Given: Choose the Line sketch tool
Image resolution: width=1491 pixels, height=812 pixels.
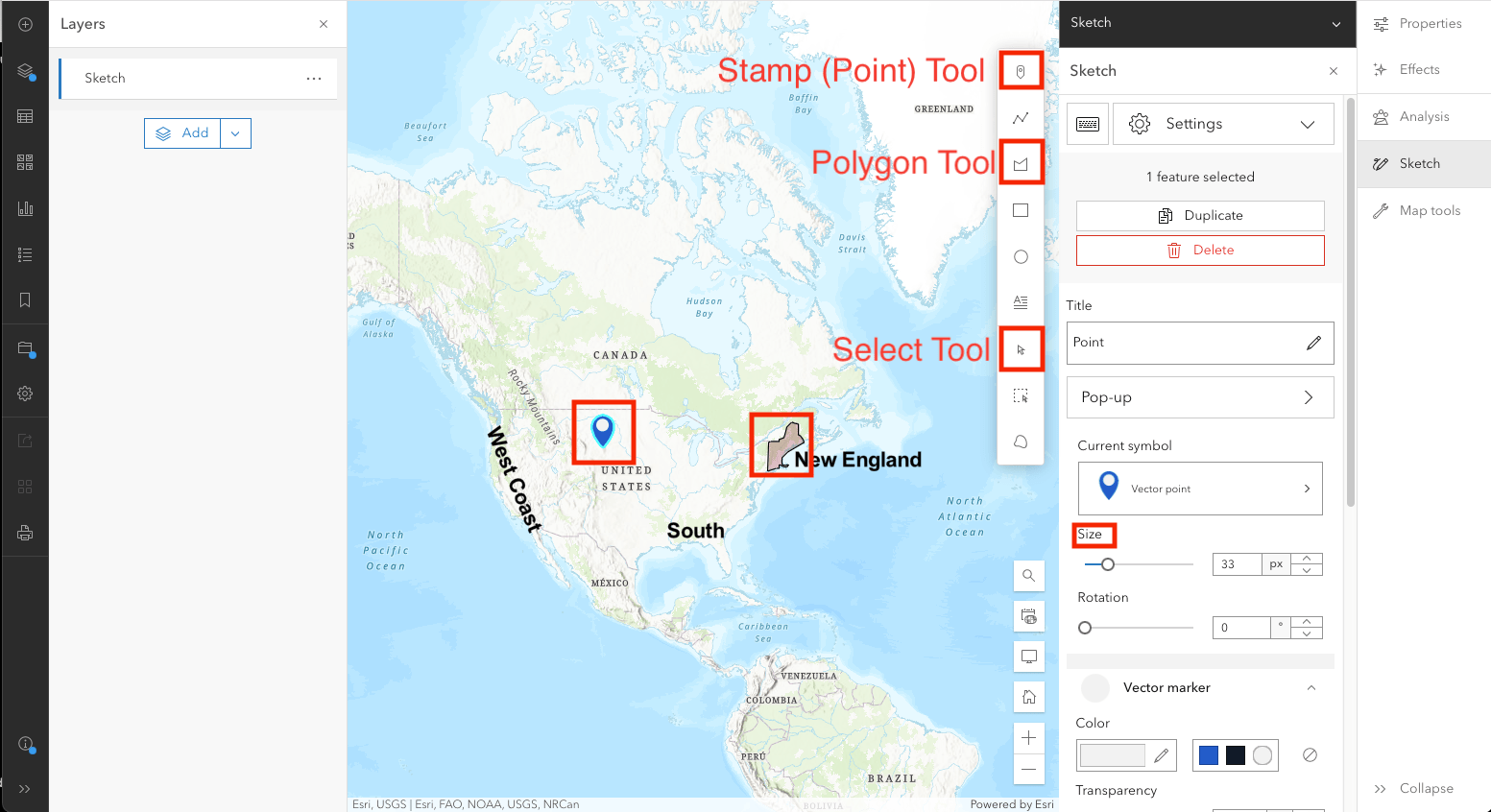Looking at the screenshot, I should coord(1021,118).
